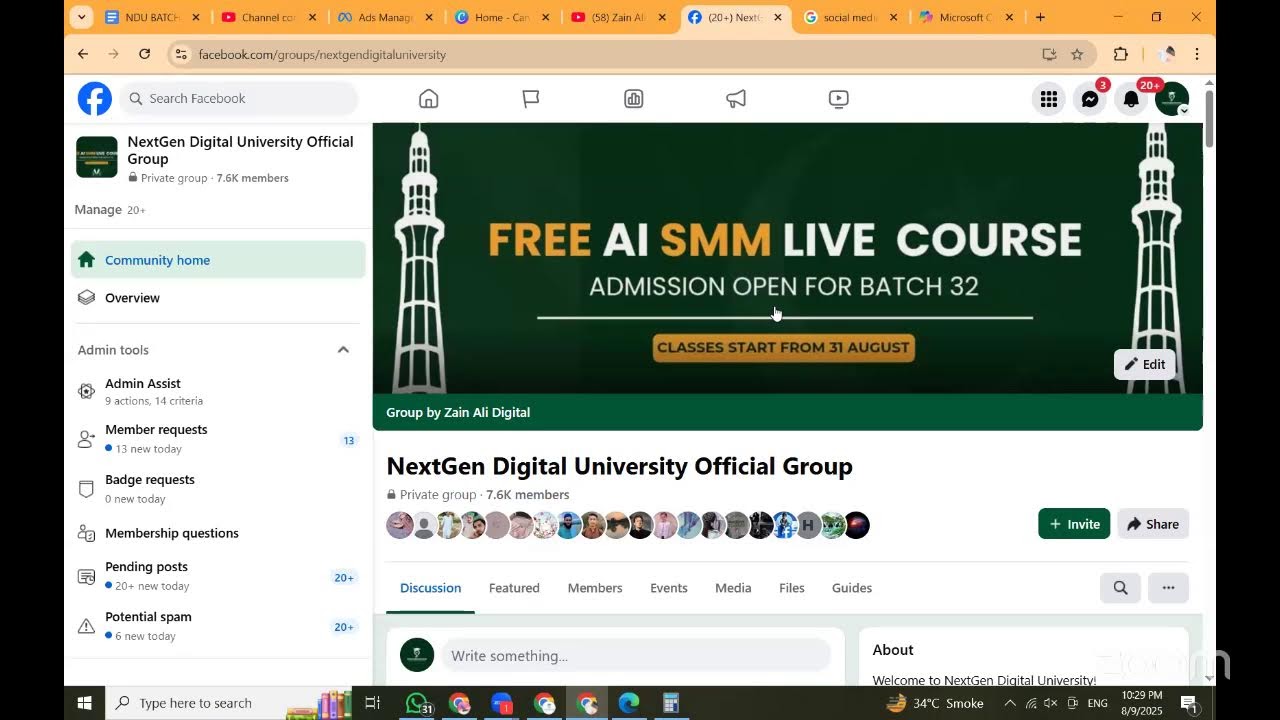Open the install app icon in address bar

(x=1049, y=54)
